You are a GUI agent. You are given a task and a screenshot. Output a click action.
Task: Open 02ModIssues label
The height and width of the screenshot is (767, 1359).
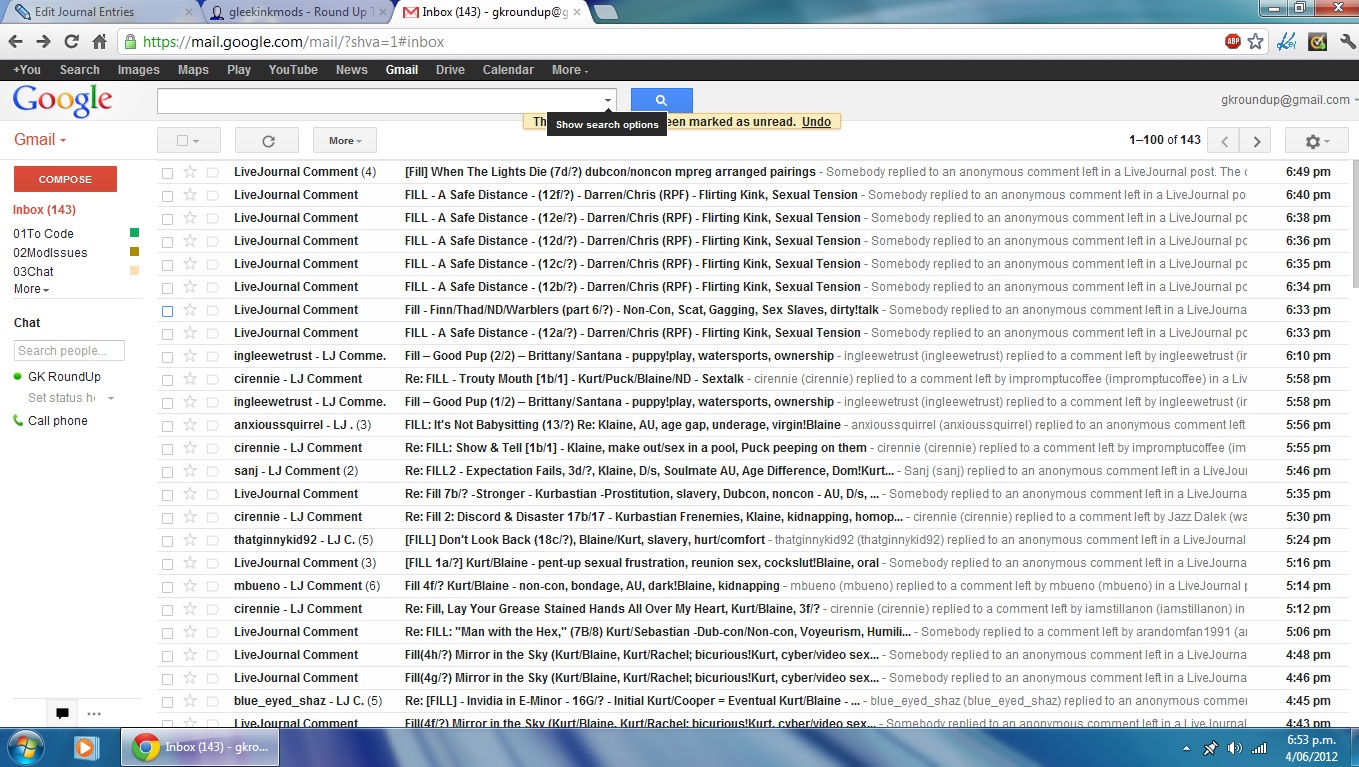[50, 253]
